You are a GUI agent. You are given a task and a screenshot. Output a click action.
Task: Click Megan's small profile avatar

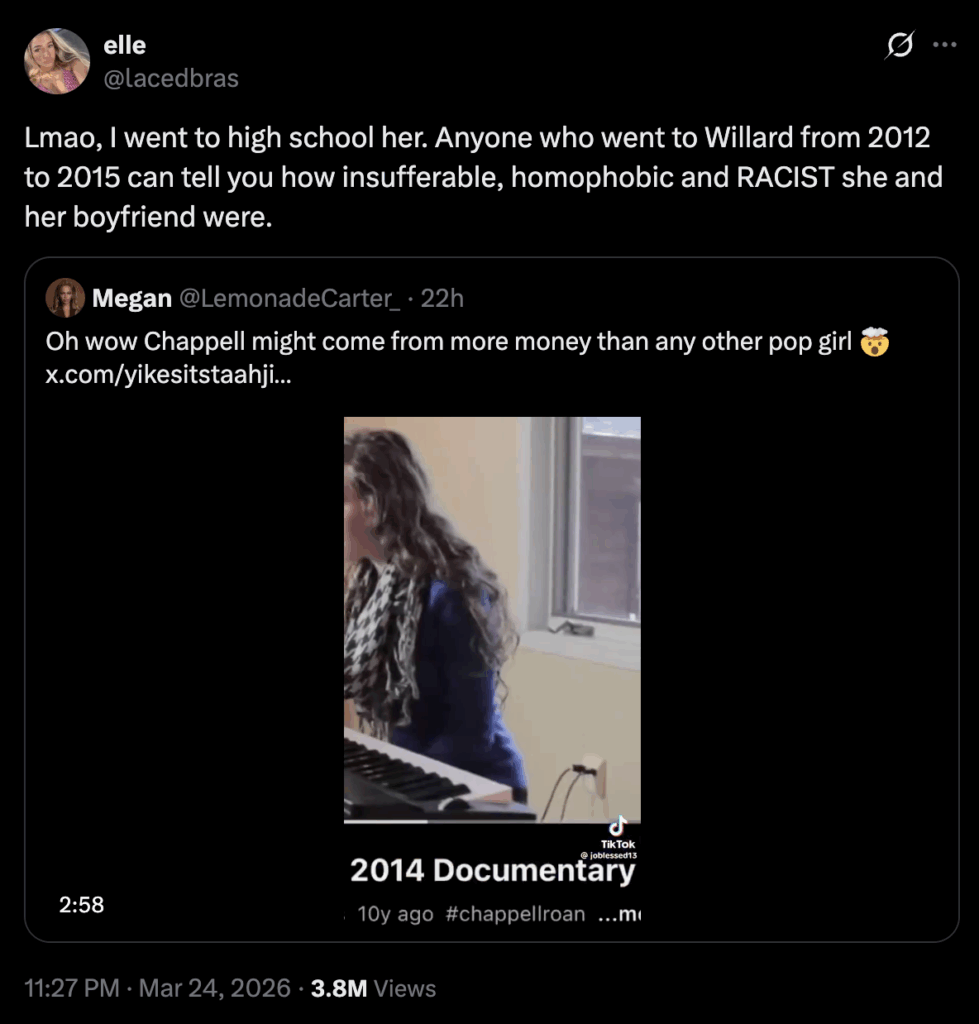tap(65, 298)
